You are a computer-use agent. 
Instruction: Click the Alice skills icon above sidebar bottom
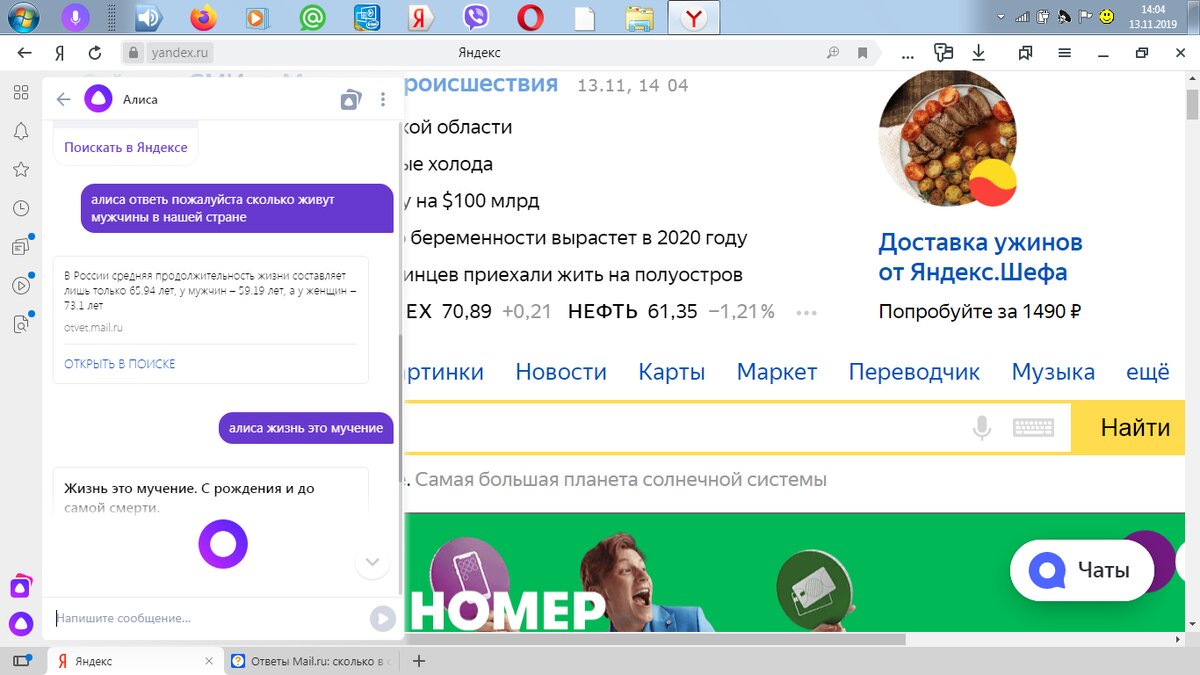[x=20, y=586]
